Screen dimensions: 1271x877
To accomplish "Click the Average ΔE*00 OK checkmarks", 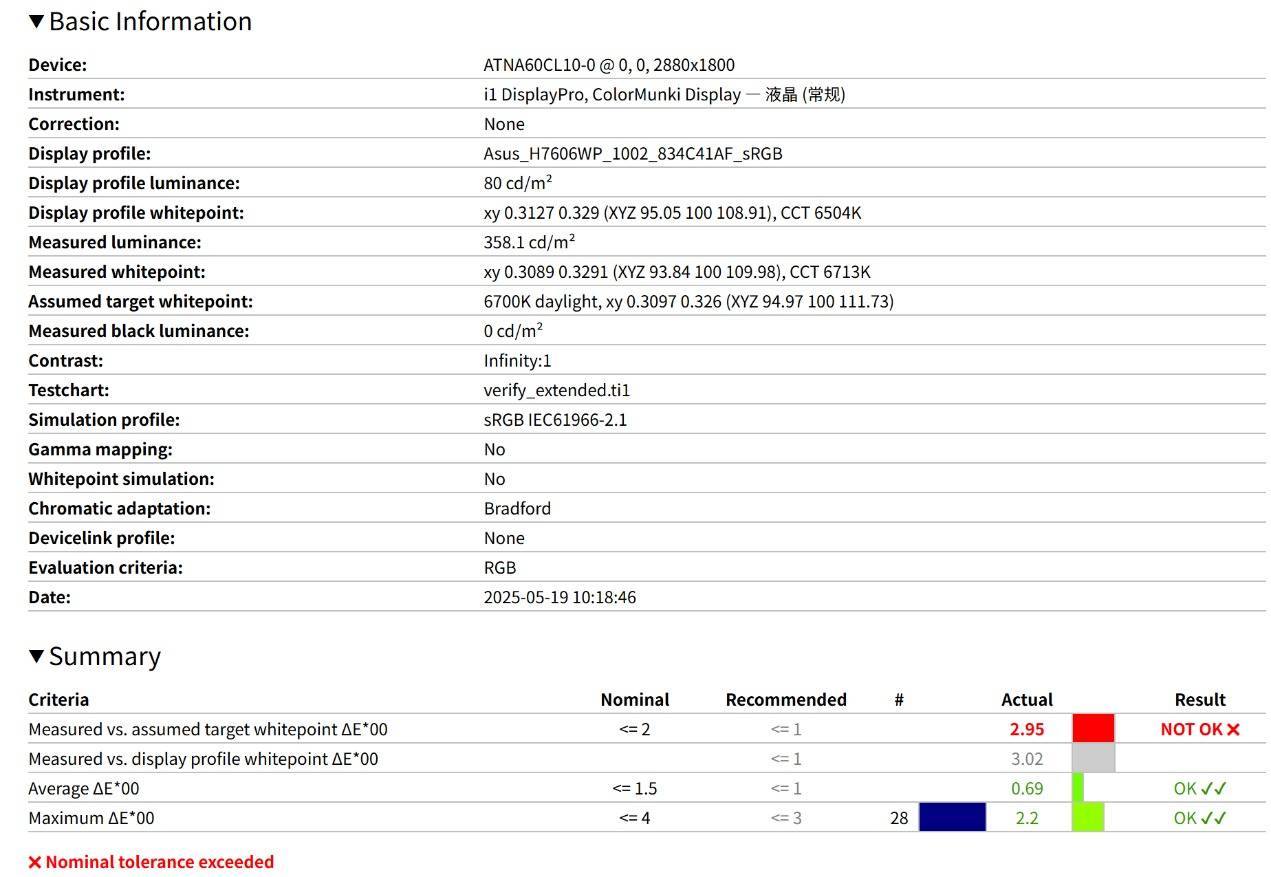I will click(x=1214, y=788).
